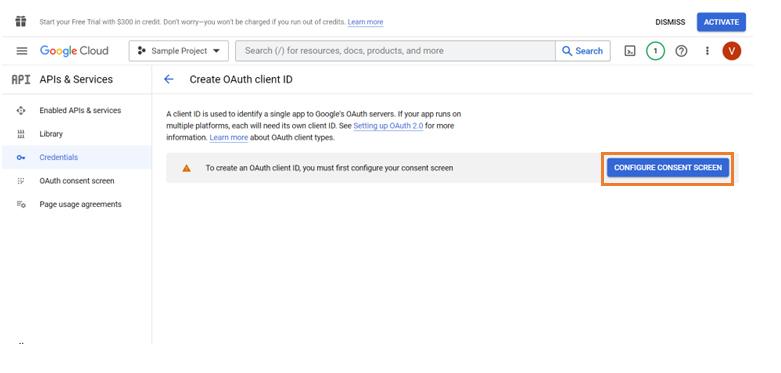Viewport: 781px width, 373px height.
Task: Open the hamburger navigation menu
Action: coord(21,51)
